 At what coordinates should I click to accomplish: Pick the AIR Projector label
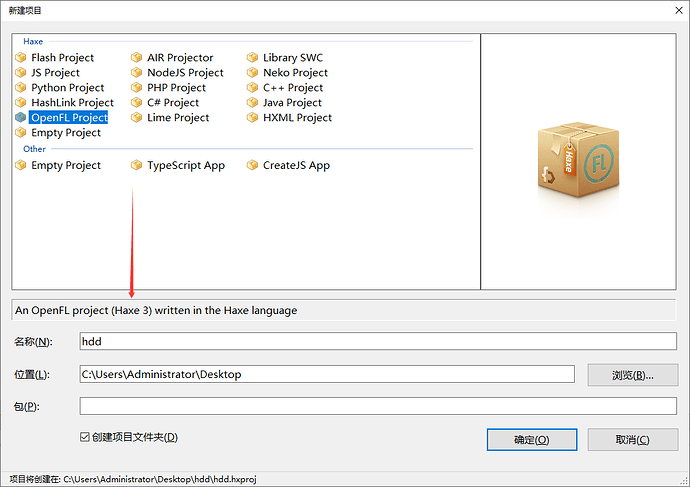(180, 58)
